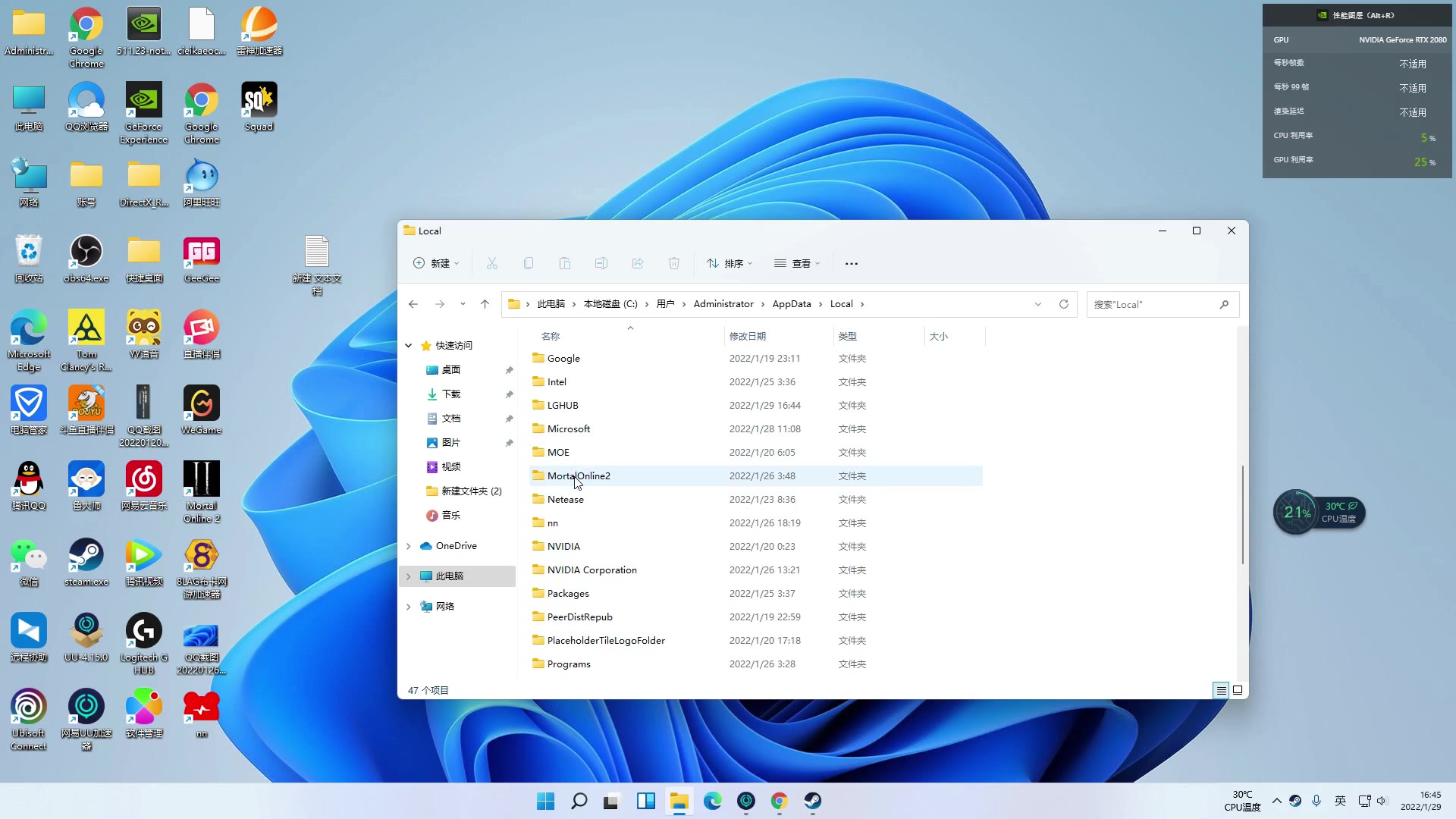Viewport: 1456px width, 819px height.
Task: Go up one folder with up arrow
Action: coord(485,304)
